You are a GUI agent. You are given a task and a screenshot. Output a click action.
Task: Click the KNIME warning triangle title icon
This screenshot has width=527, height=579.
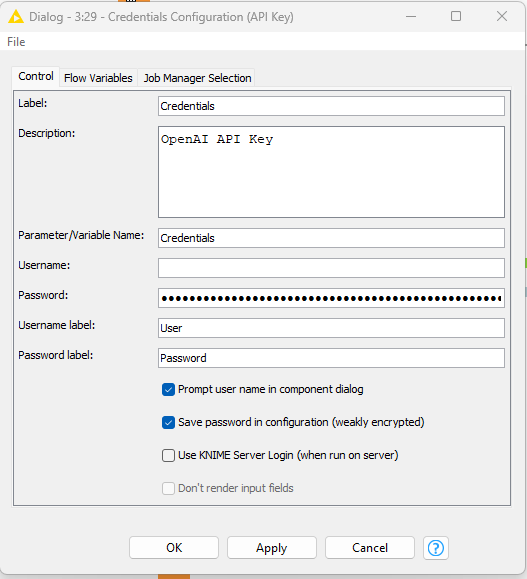16,17
